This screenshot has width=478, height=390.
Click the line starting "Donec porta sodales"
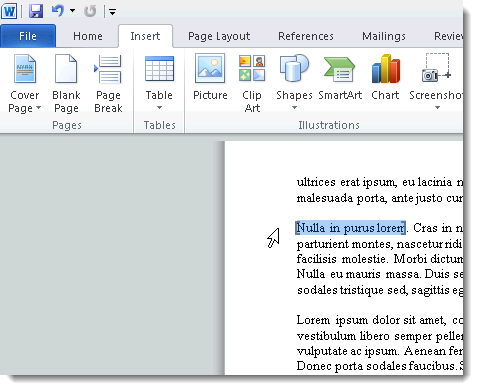380,366
